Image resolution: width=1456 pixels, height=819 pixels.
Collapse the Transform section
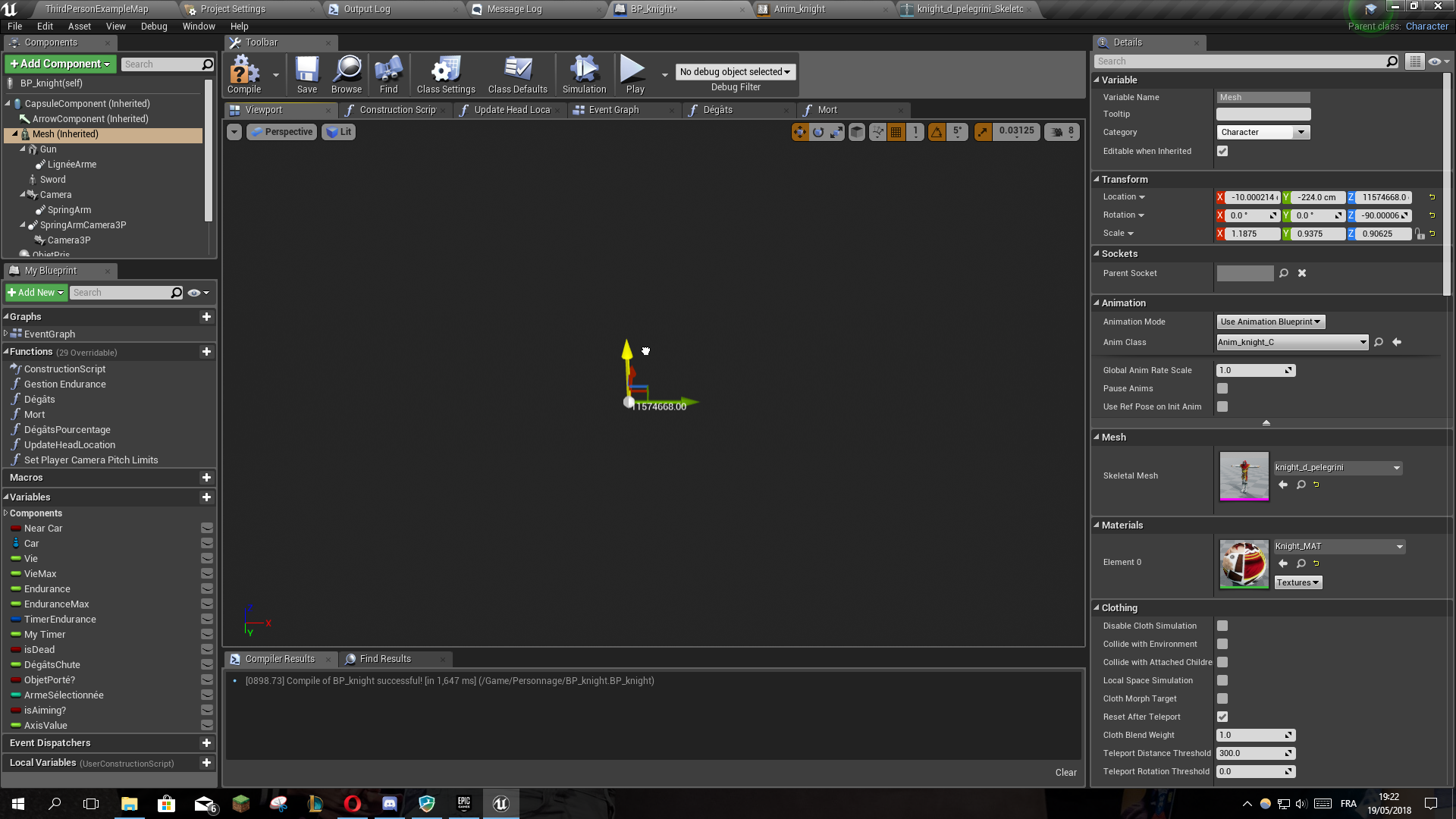tap(1097, 180)
